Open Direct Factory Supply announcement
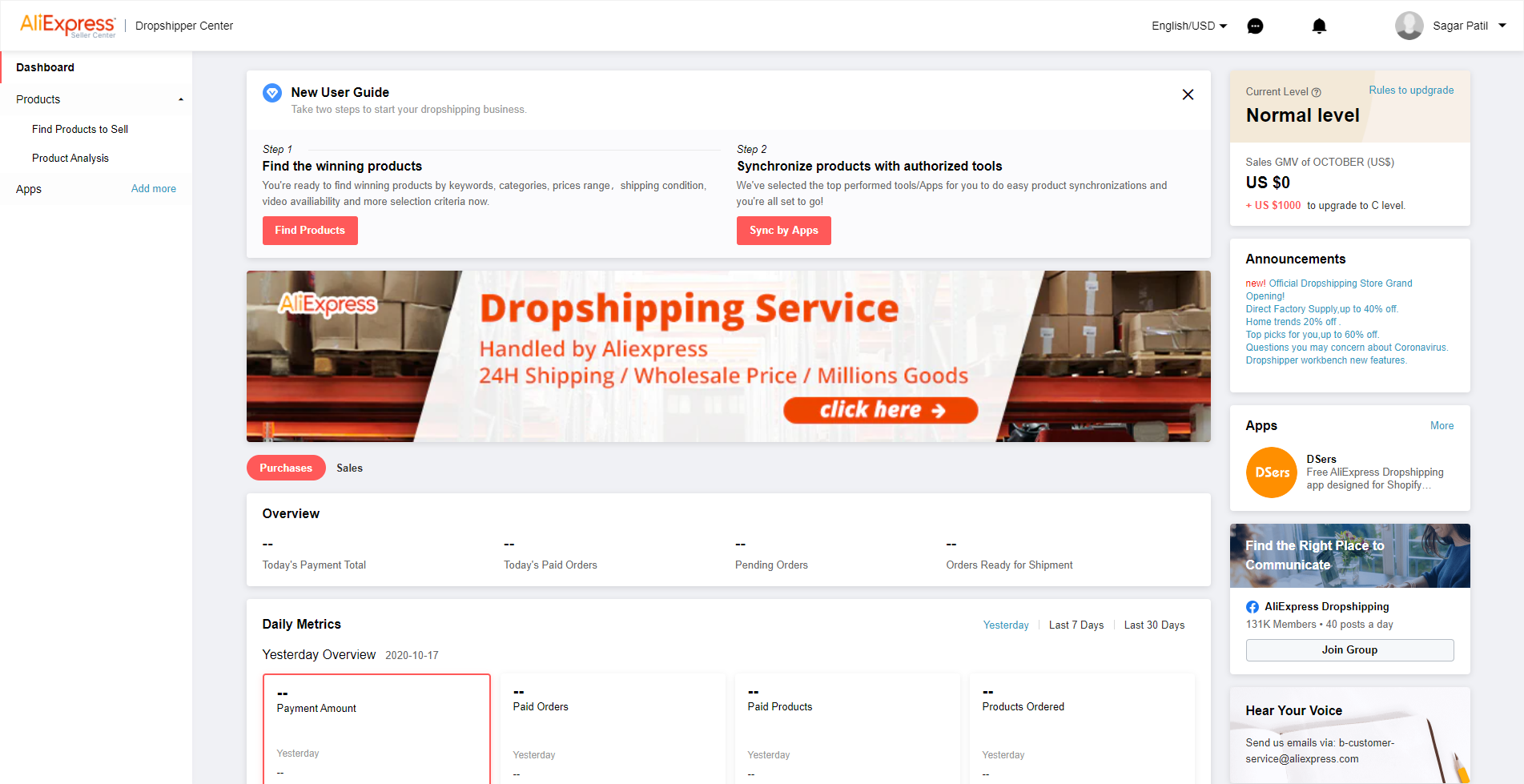Viewport: 1524px width, 784px height. click(x=1322, y=309)
